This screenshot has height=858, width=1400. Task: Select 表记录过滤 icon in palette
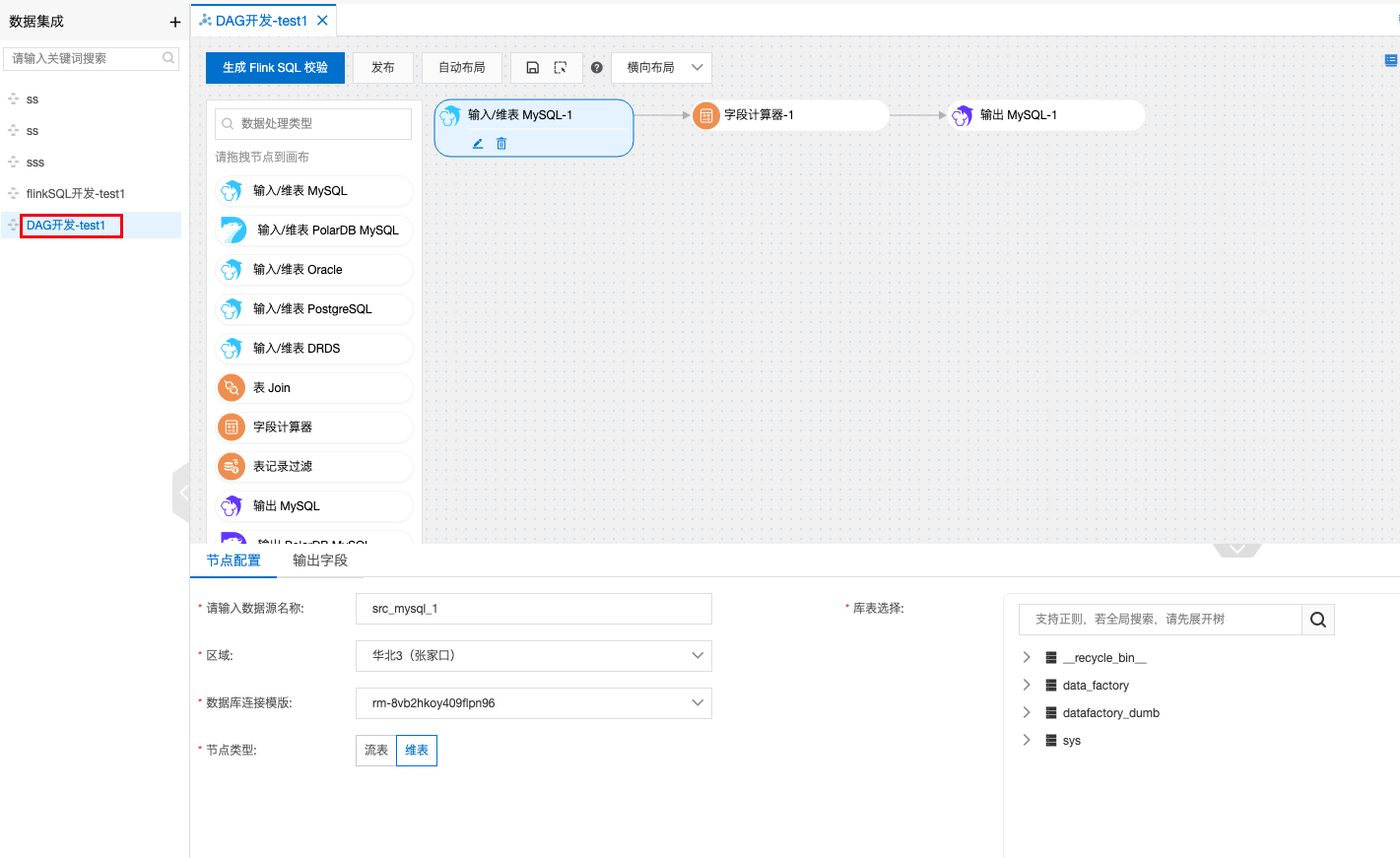coord(232,467)
